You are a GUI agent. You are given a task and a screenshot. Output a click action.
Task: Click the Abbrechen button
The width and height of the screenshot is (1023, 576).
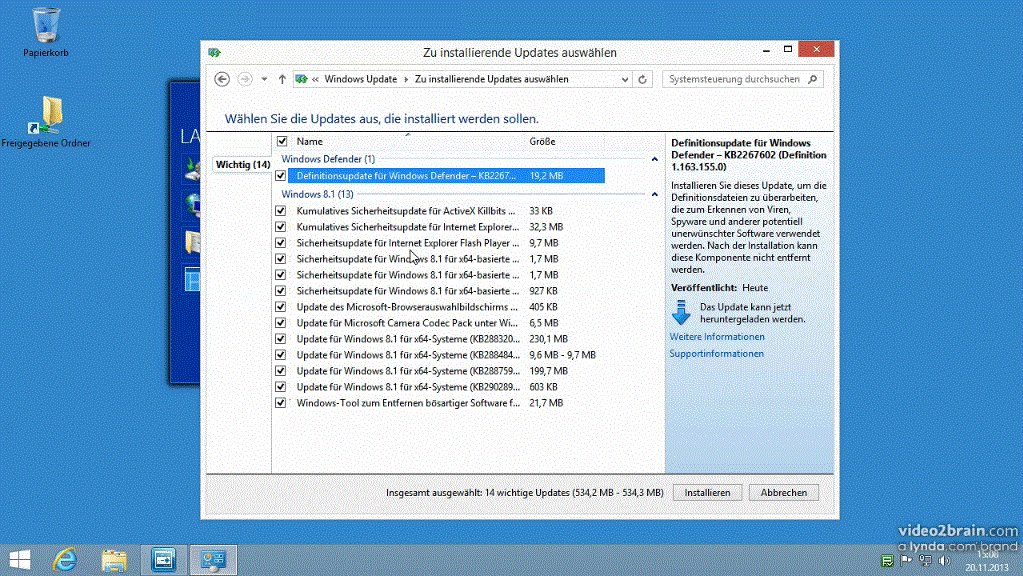pos(784,493)
